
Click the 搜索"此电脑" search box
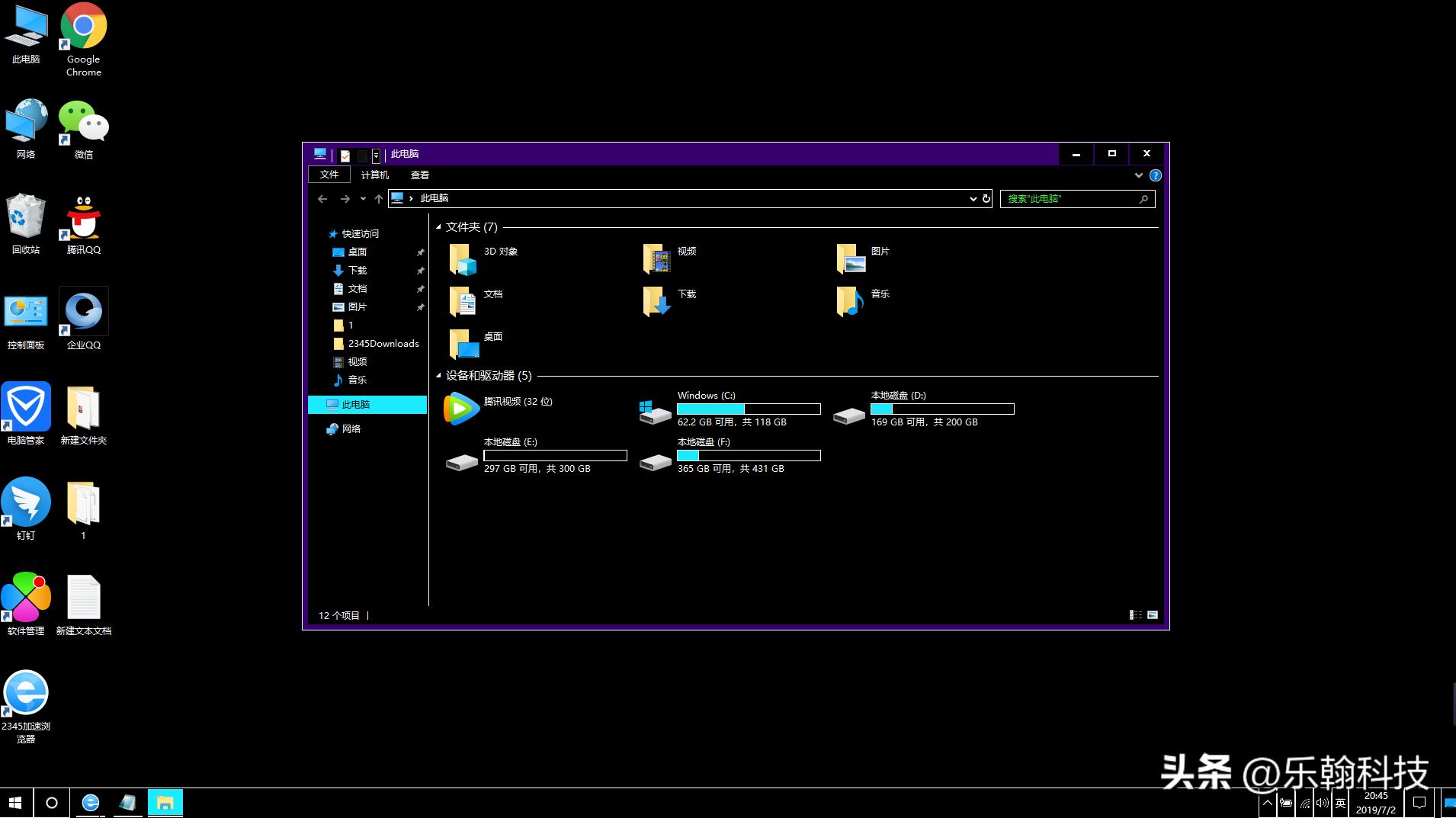pos(1070,199)
